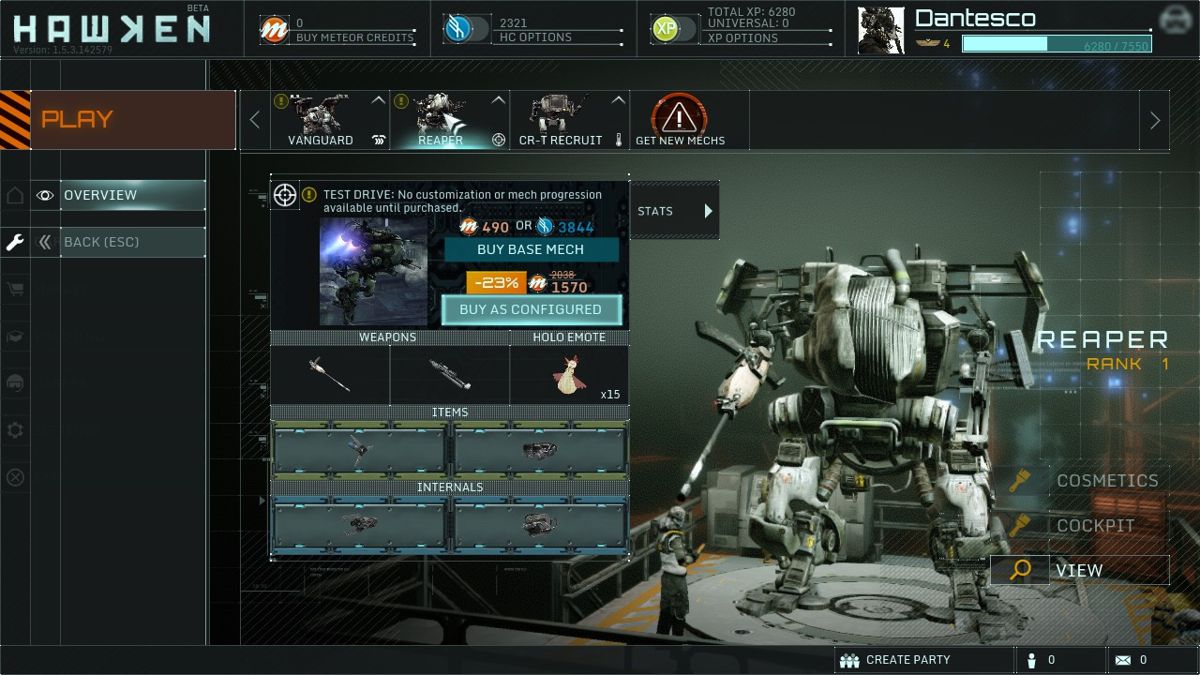This screenshot has height=675, width=1200.
Task: Expand the STATS panel arrow
Action: coord(707,211)
